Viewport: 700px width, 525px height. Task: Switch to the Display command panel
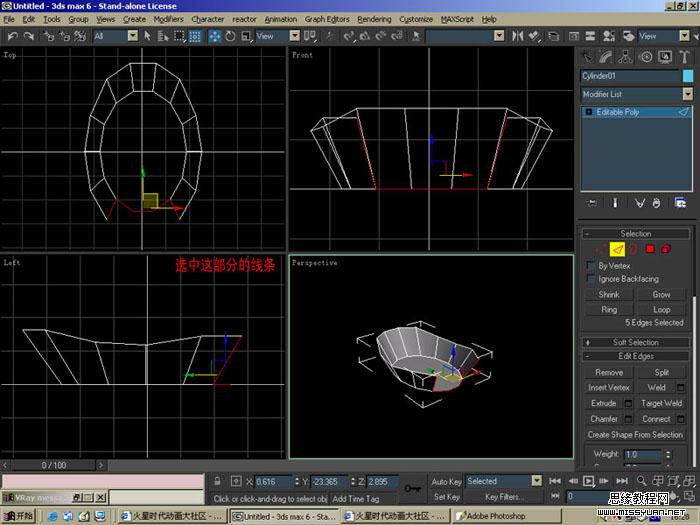coord(665,57)
